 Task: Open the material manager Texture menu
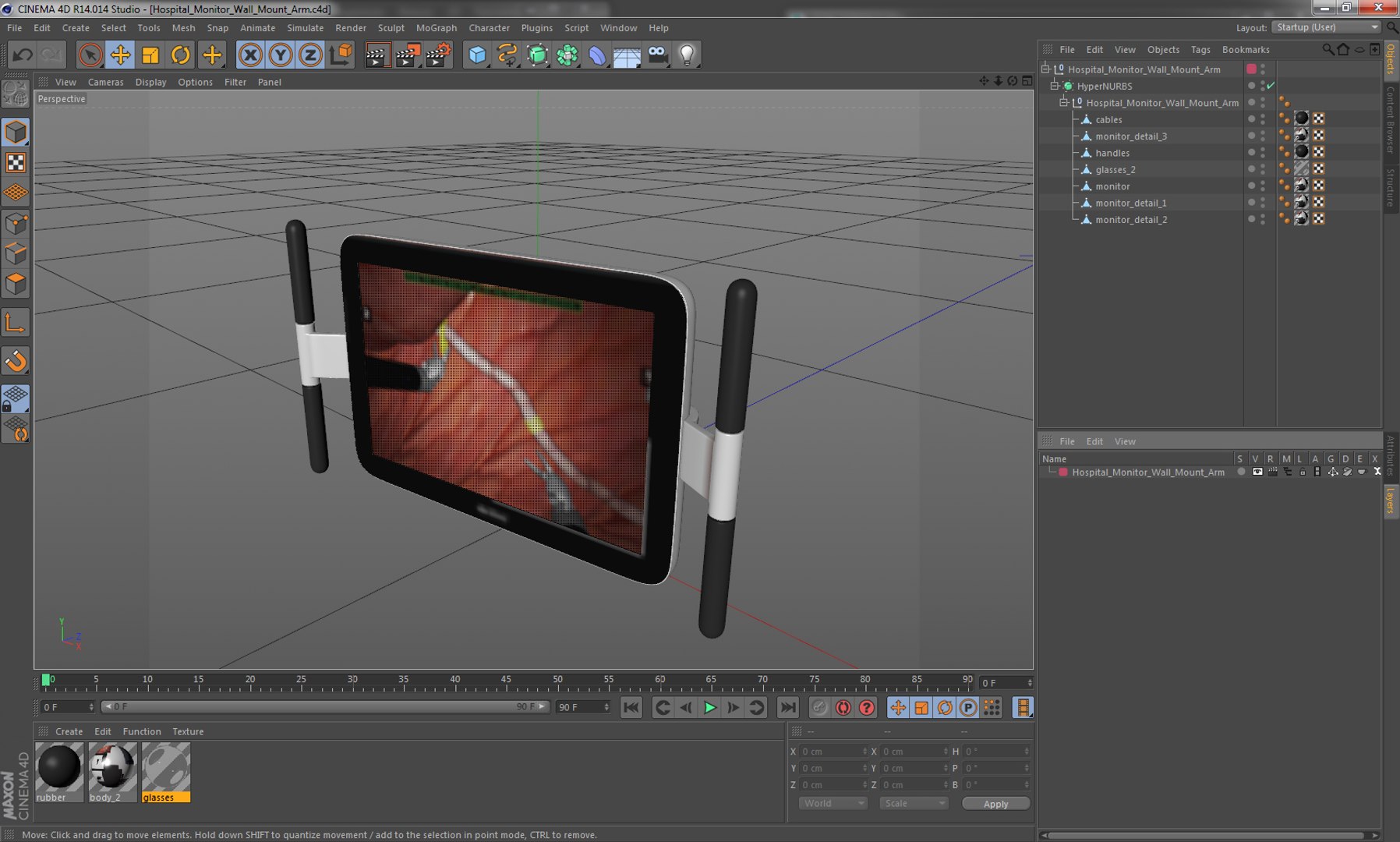(188, 731)
